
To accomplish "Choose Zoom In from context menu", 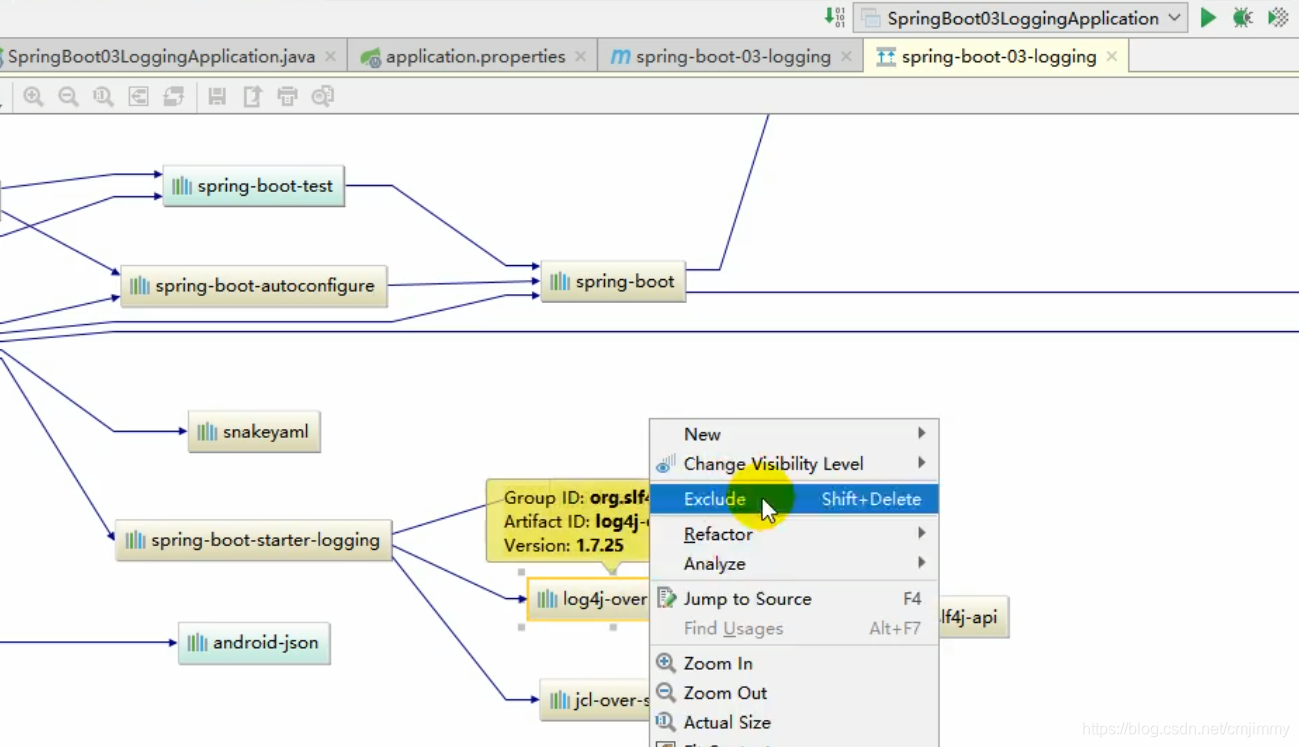I will point(794,663).
